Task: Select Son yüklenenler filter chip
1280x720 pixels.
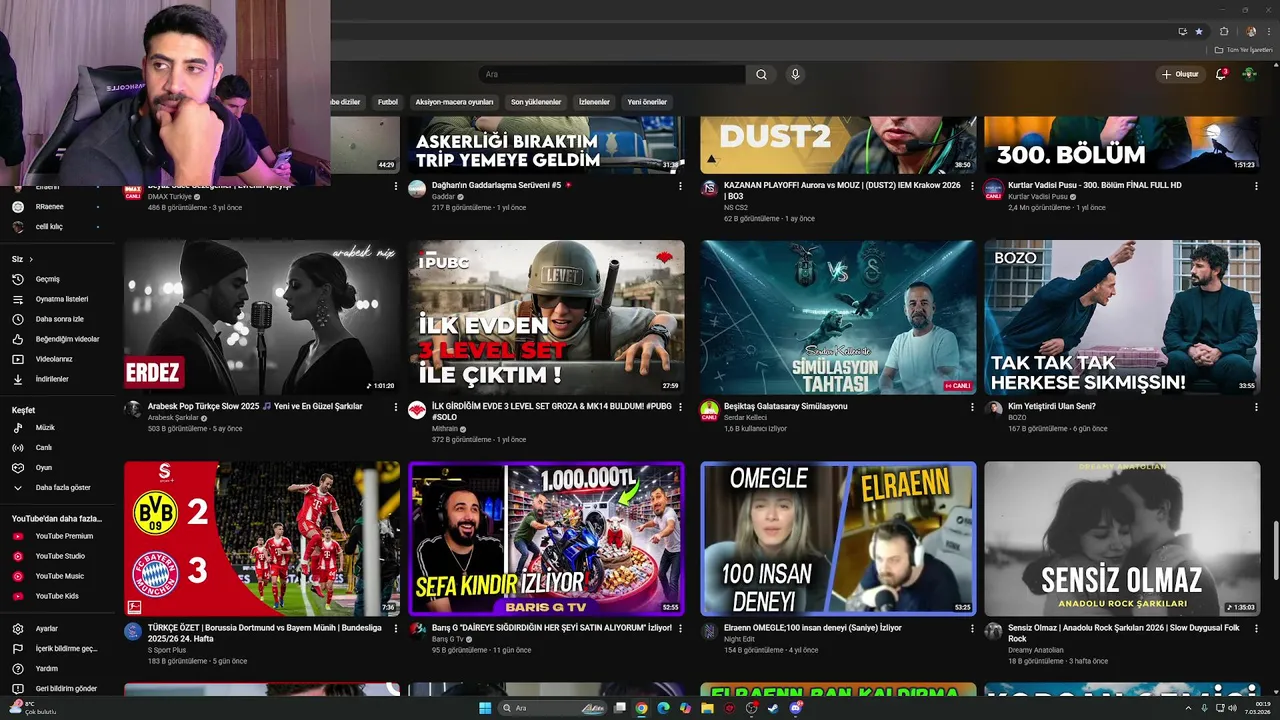Action: coord(536,102)
